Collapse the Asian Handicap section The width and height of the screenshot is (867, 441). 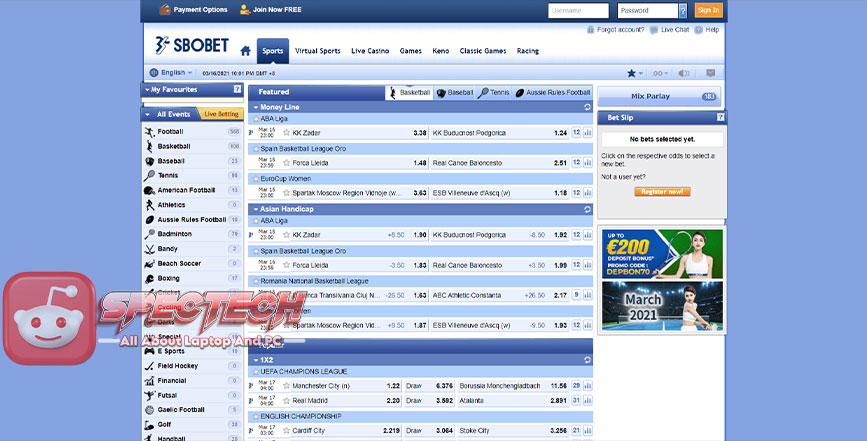point(256,209)
